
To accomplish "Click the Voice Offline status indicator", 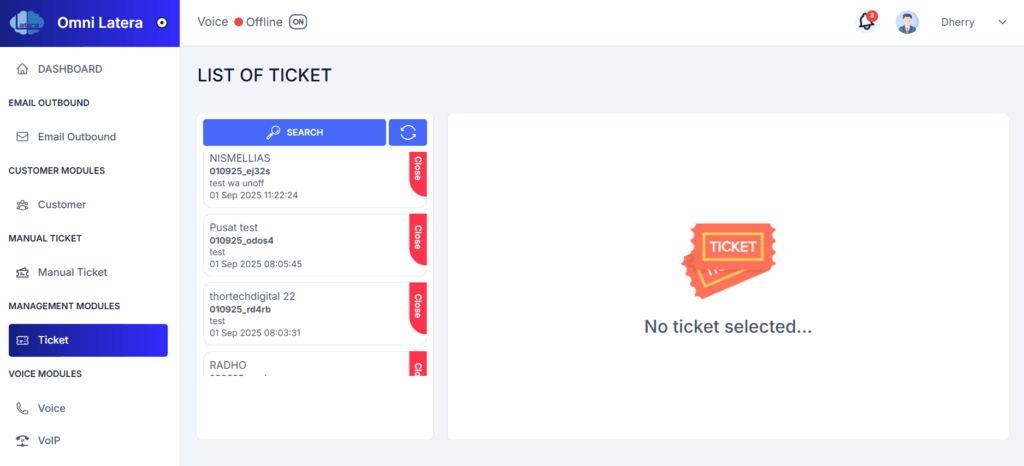I will 258,22.
